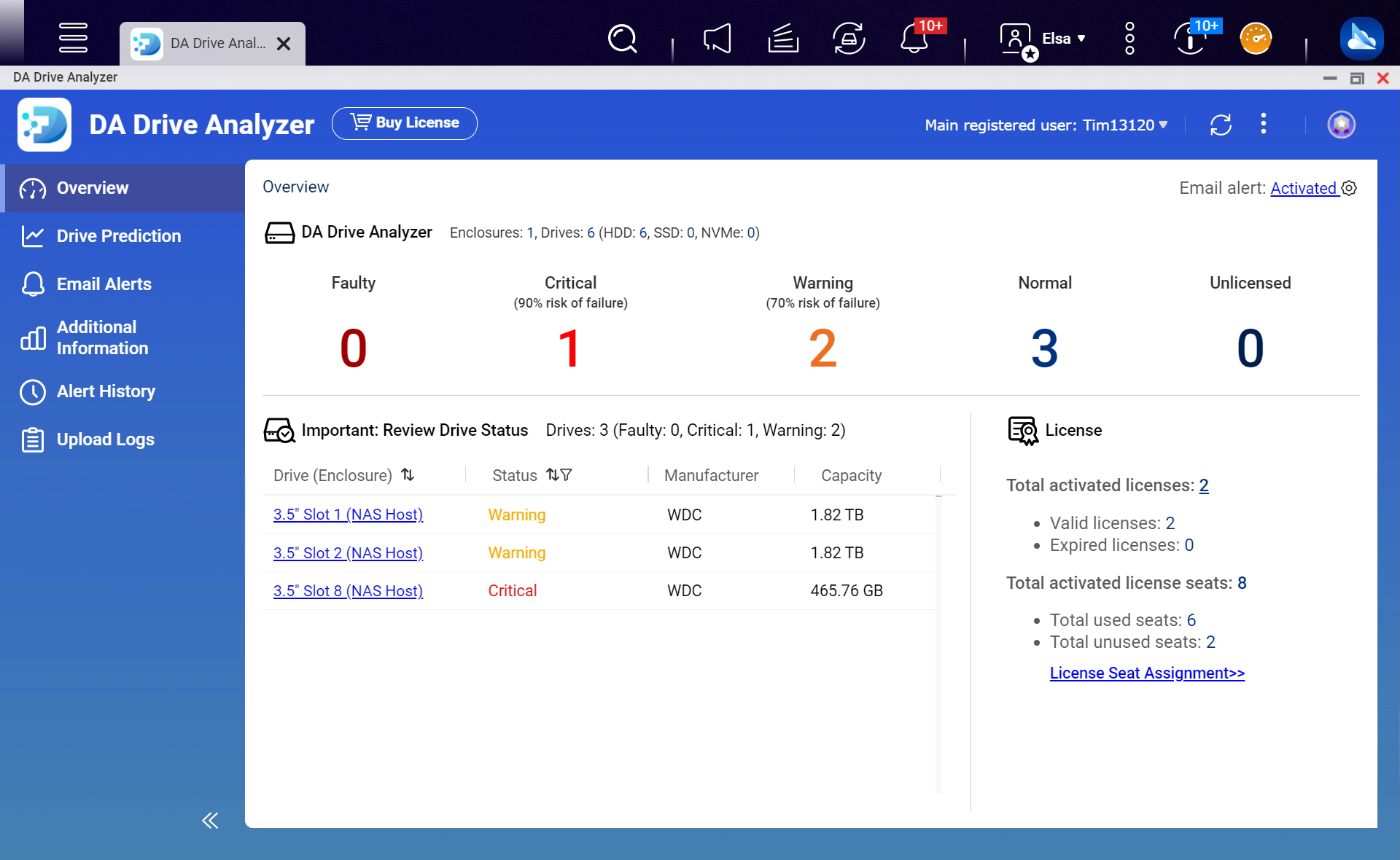This screenshot has width=1400, height=860.
Task: Open License Seat Assignment link
Action: (1147, 673)
